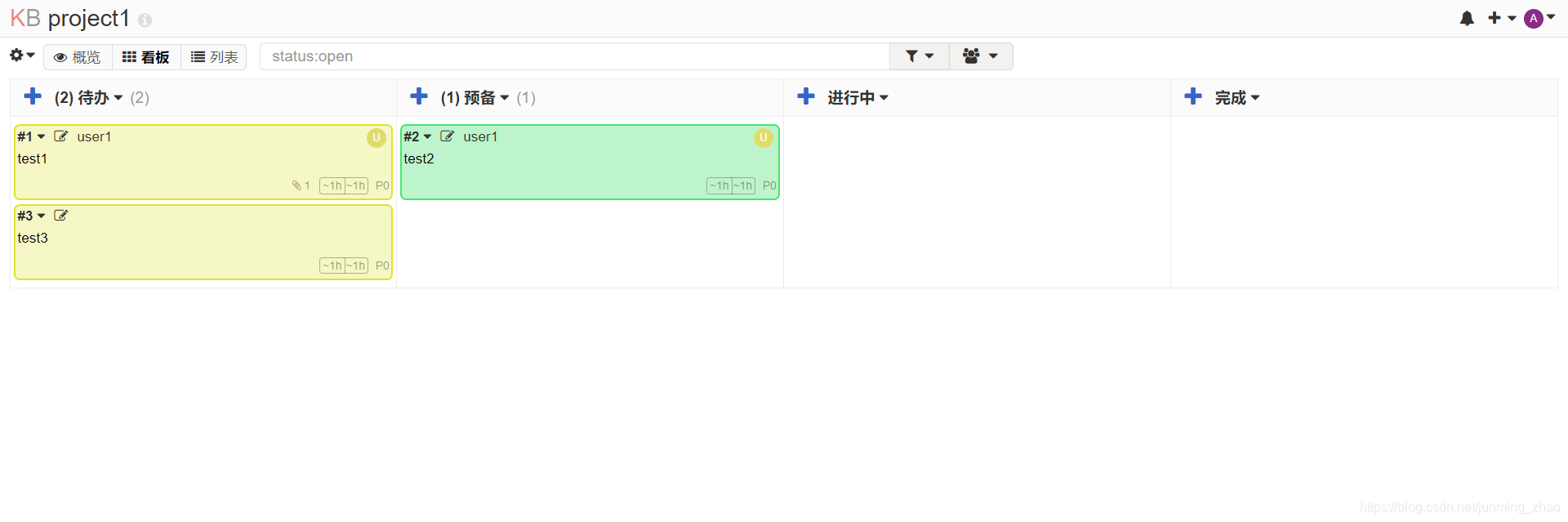Viewport: 1568px width, 522px height.
Task: Click the user avatar on task #2 card
Action: (764, 137)
